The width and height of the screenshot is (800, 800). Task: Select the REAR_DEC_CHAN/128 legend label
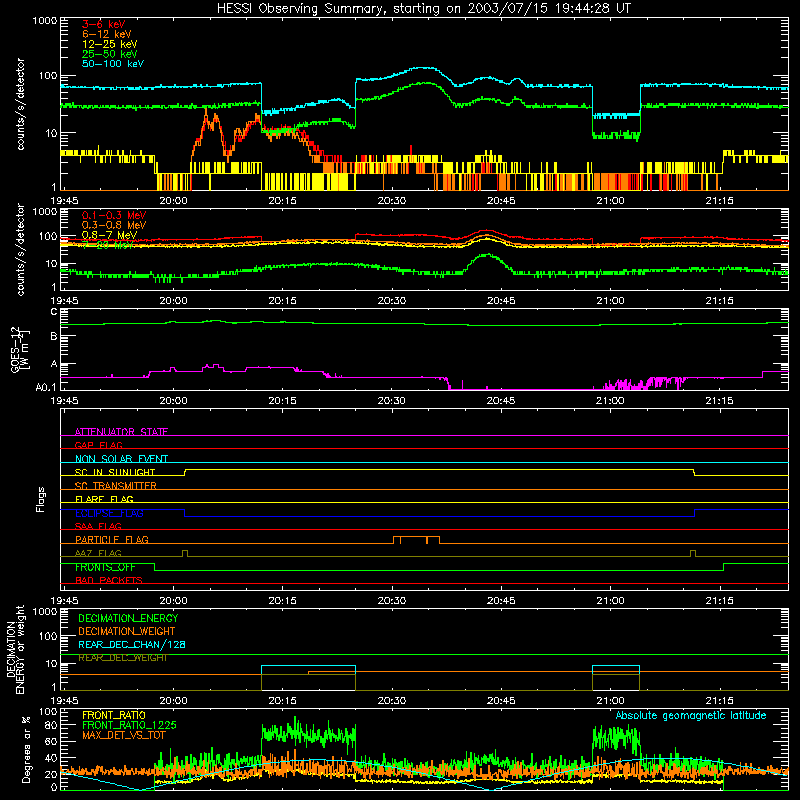click(132, 644)
